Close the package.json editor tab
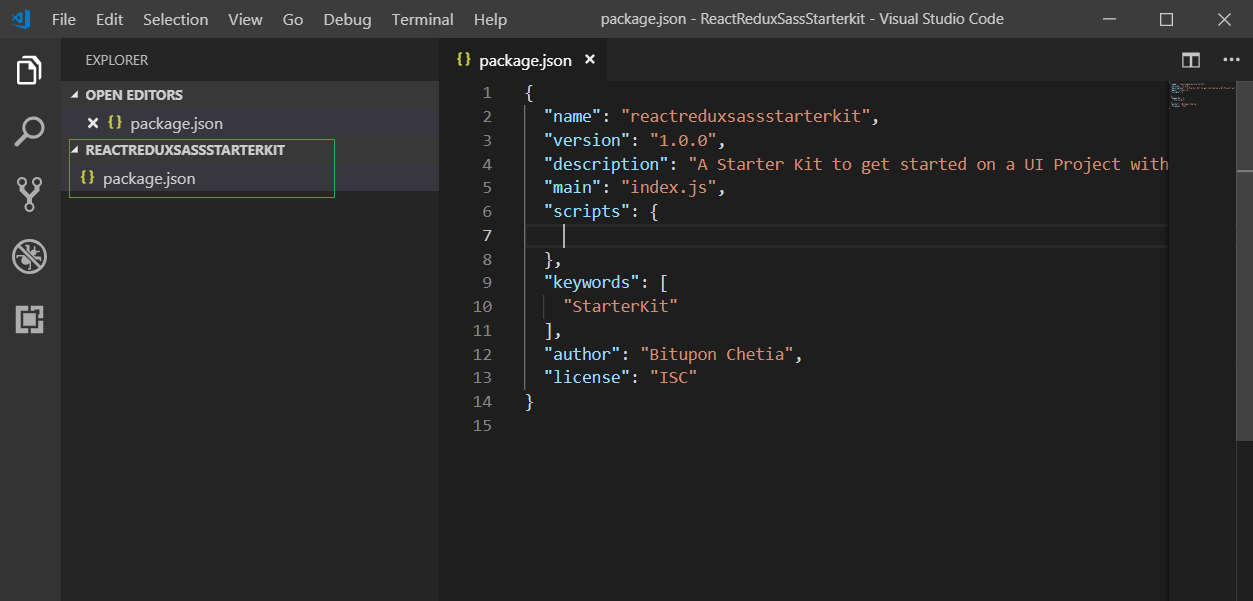 click(590, 60)
